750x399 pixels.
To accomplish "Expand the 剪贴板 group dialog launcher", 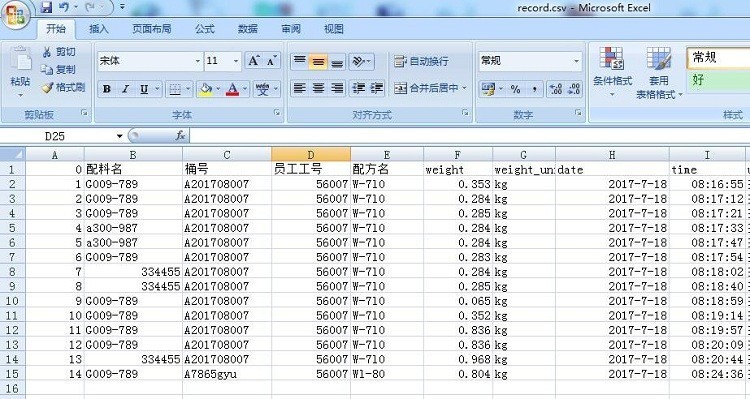I will pos(85,112).
